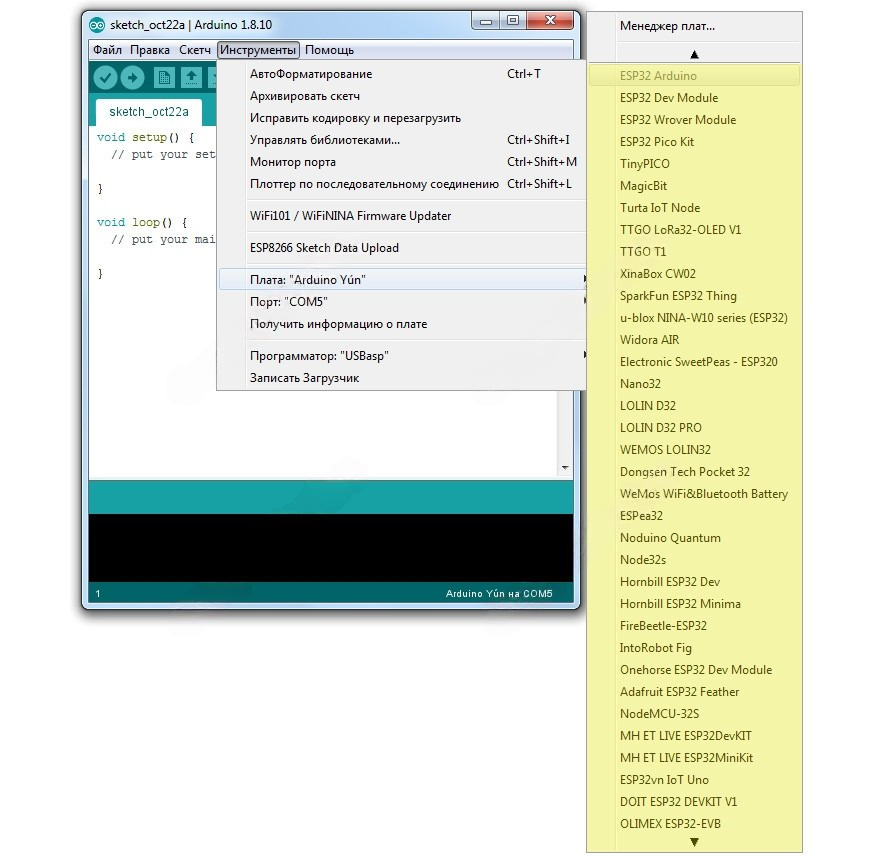The height and width of the screenshot is (856, 876).
Task: Select the sketch_oct22a tab
Action: 148,111
